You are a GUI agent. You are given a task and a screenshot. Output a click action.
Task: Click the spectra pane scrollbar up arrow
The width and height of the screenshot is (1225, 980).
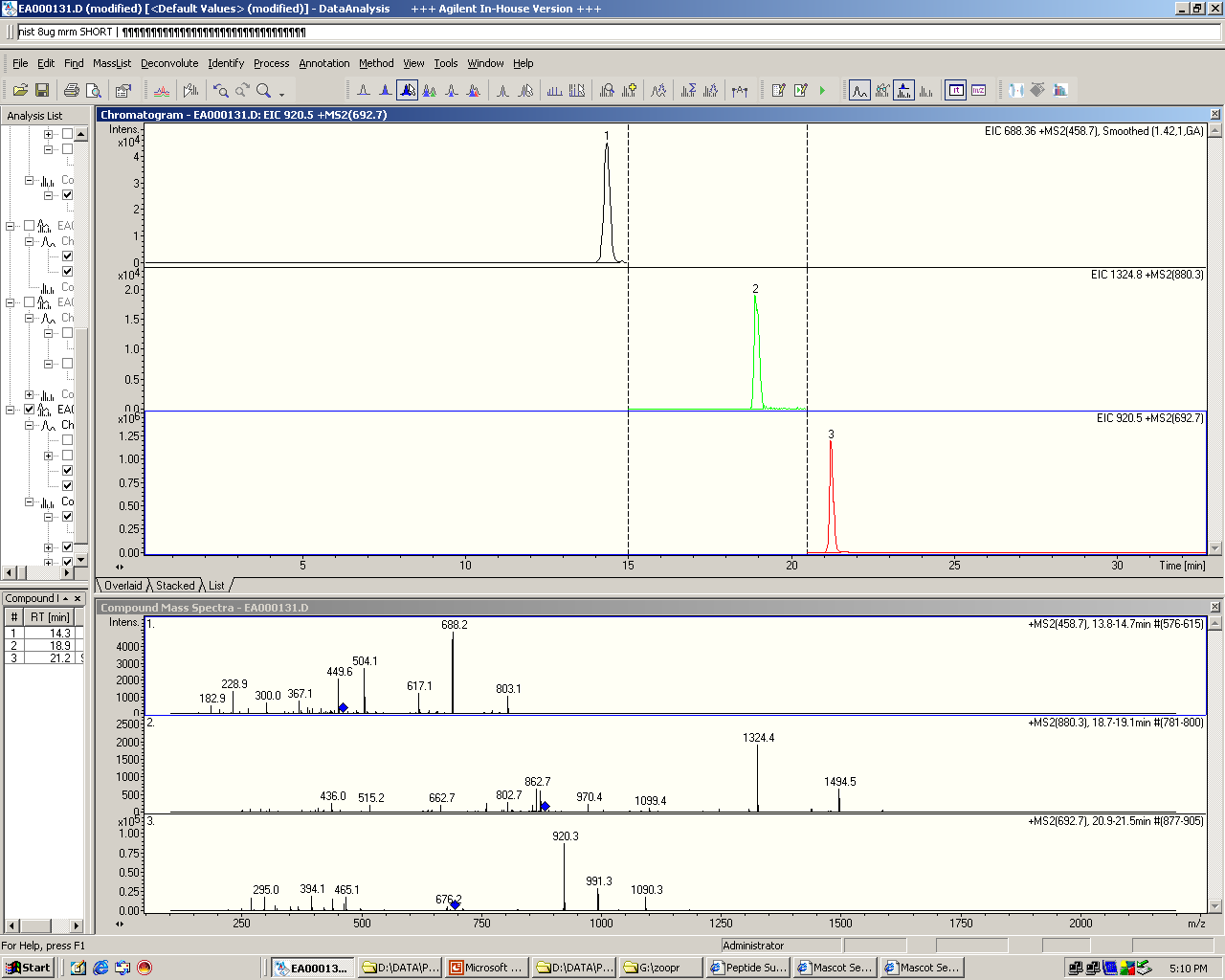tap(1215, 624)
